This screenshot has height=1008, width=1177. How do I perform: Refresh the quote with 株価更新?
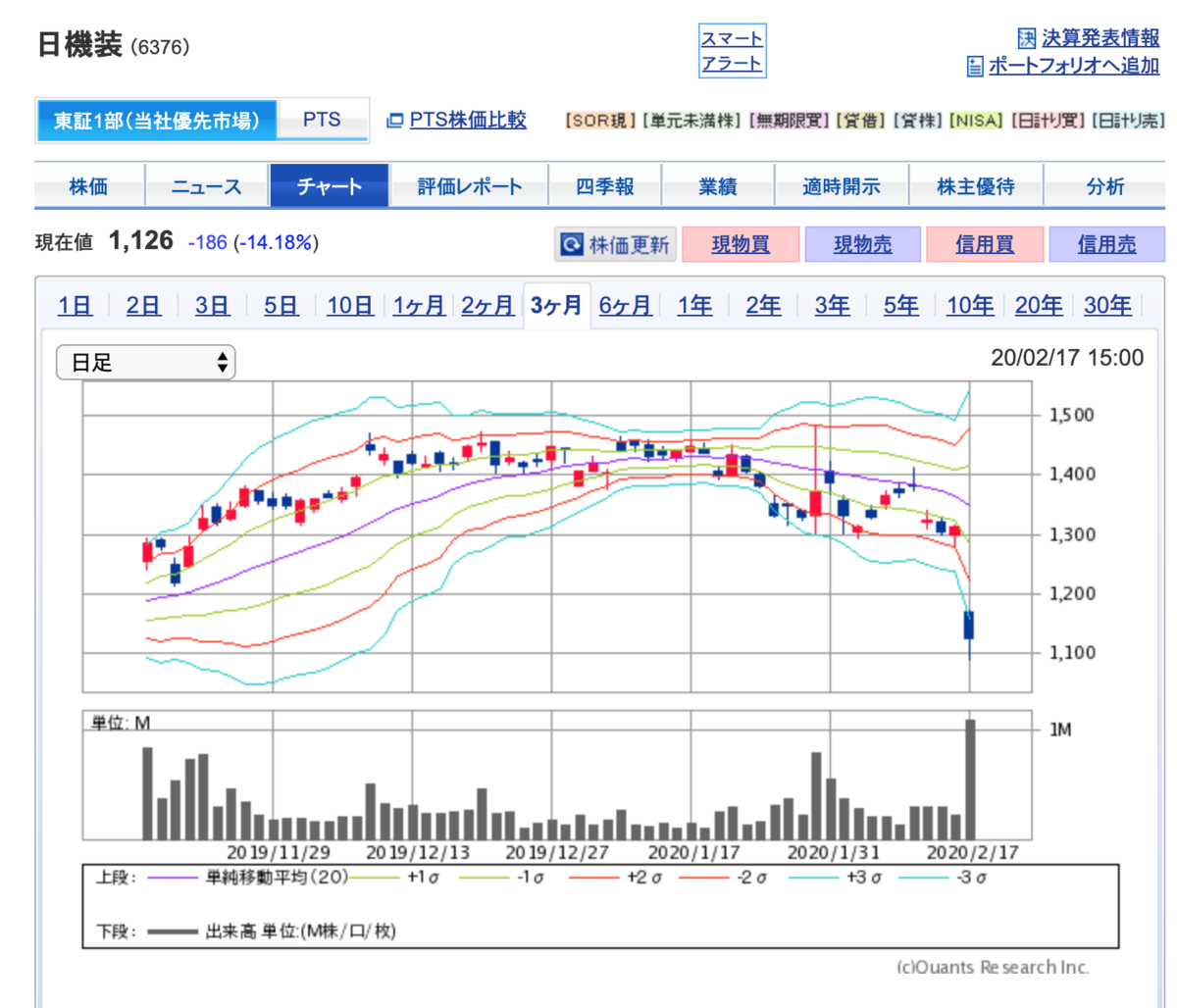pyautogui.click(x=615, y=244)
